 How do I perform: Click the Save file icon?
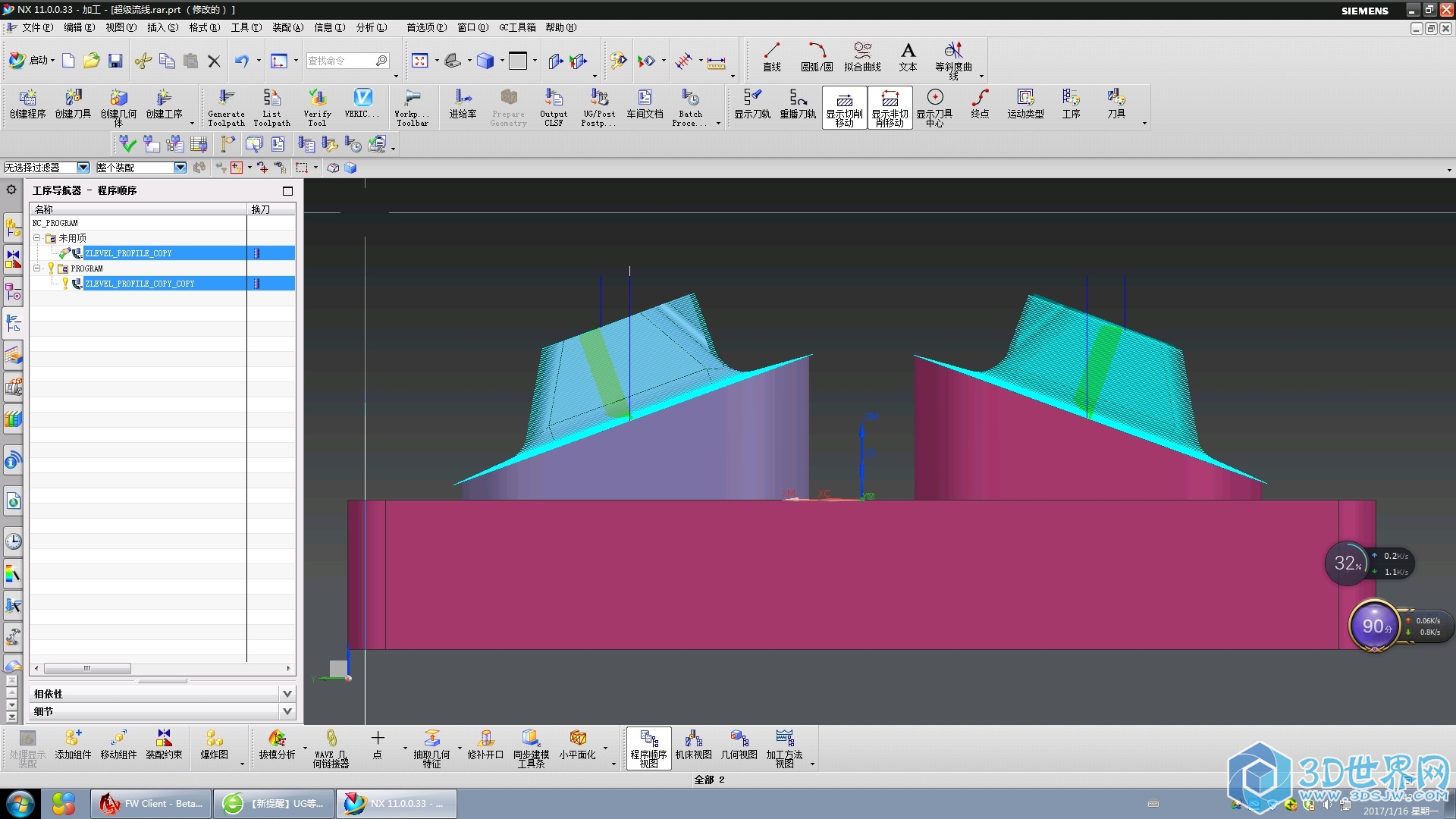(x=115, y=61)
